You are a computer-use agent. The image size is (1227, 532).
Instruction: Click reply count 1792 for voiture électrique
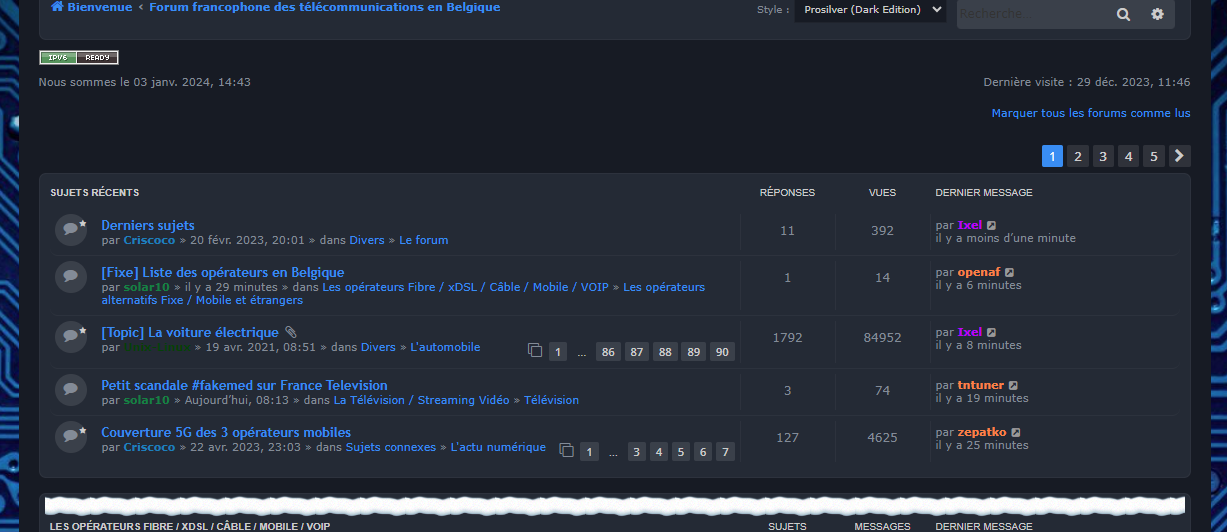pos(788,338)
